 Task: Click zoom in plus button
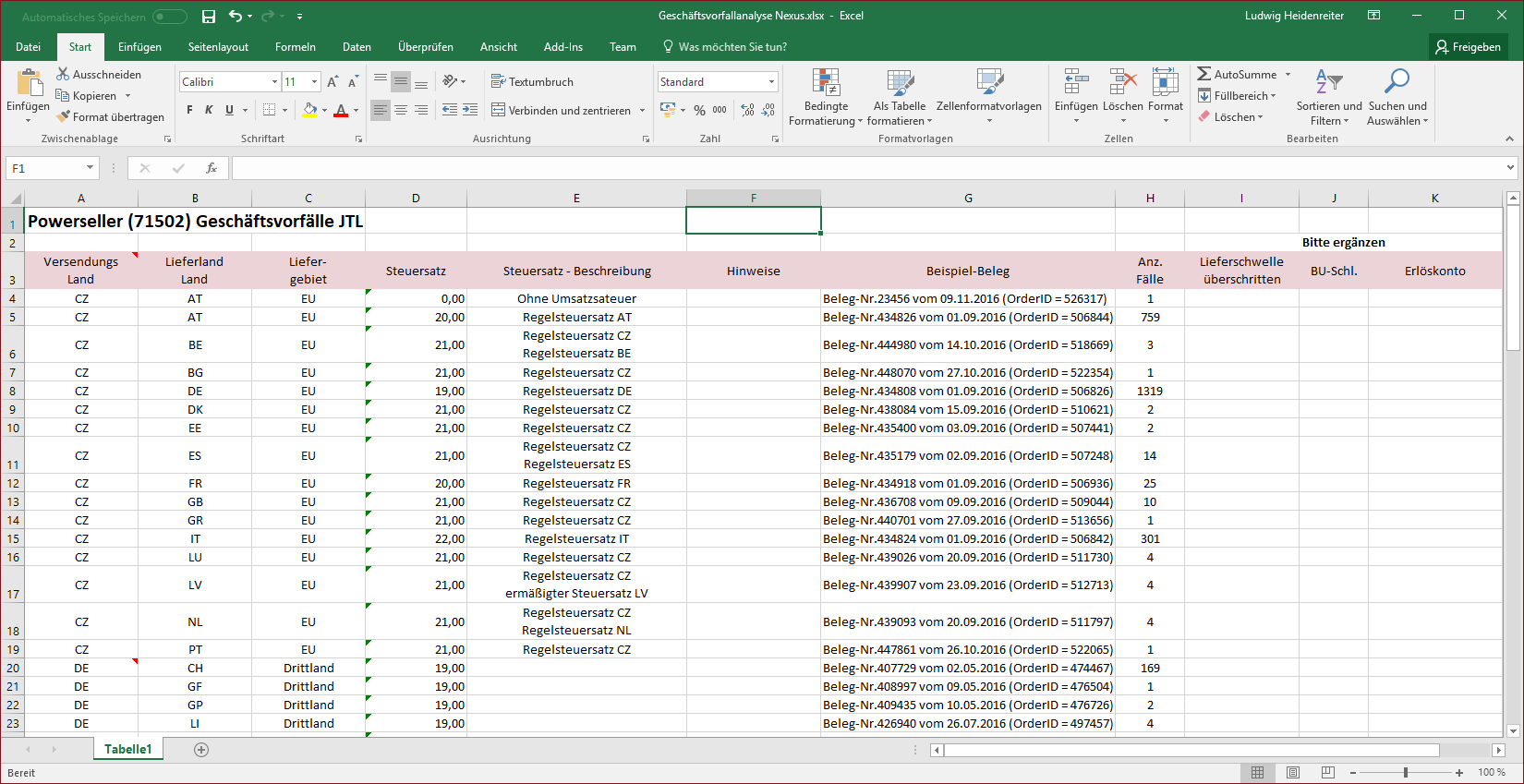point(1459,773)
